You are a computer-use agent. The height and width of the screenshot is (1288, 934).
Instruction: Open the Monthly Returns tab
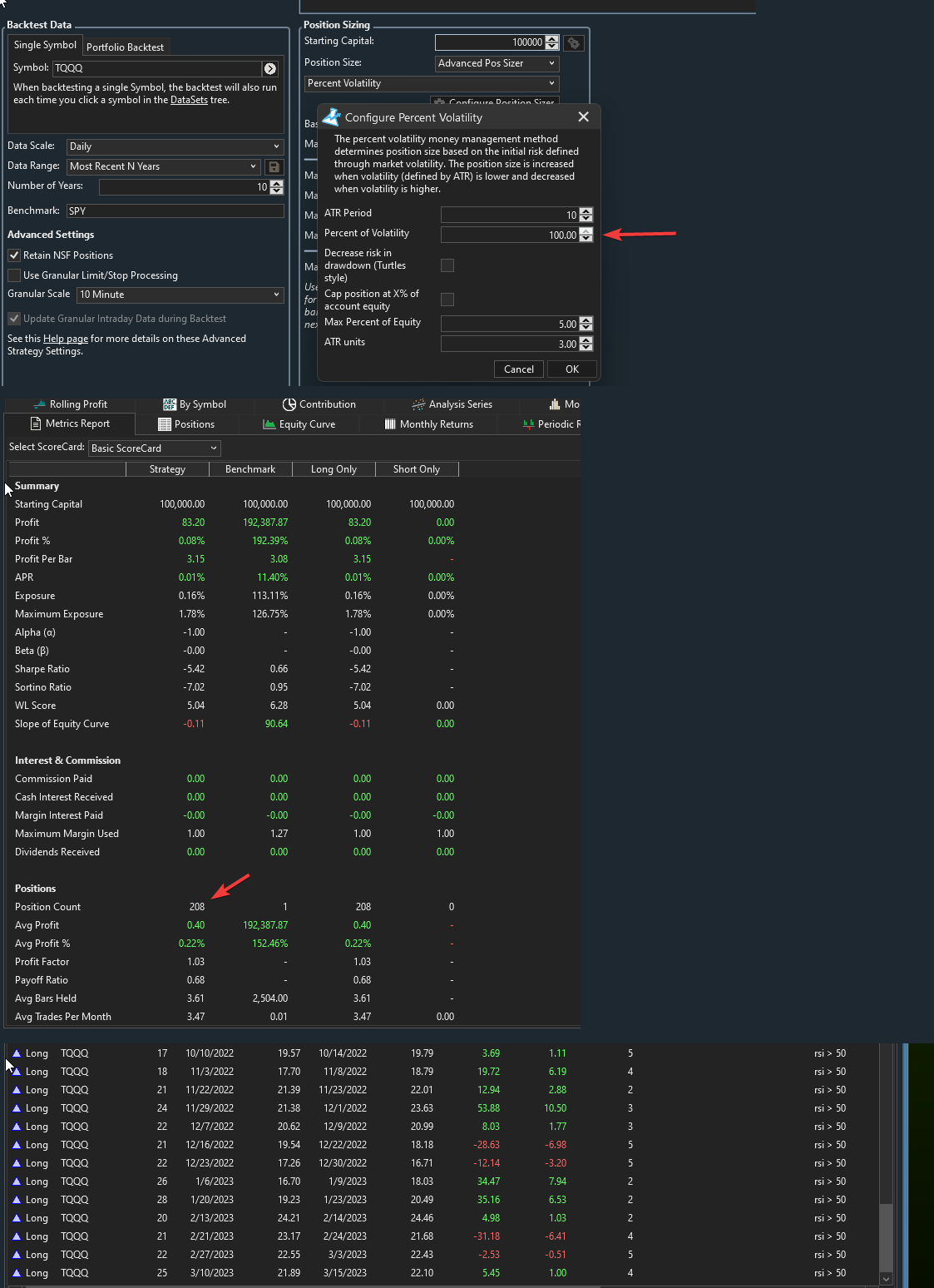428,424
